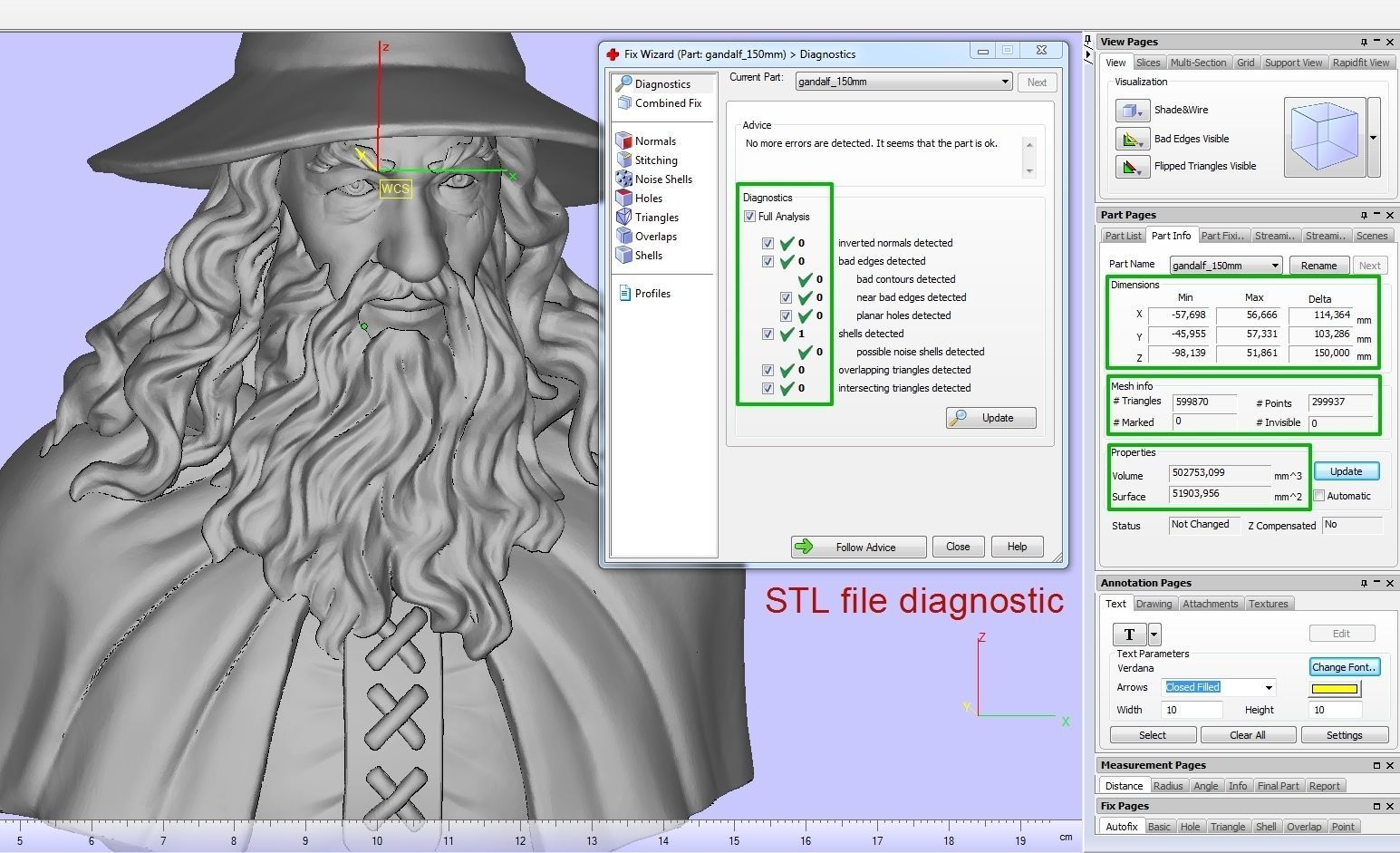Open the Part Name dropdown

pyautogui.click(x=1275, y=266)
